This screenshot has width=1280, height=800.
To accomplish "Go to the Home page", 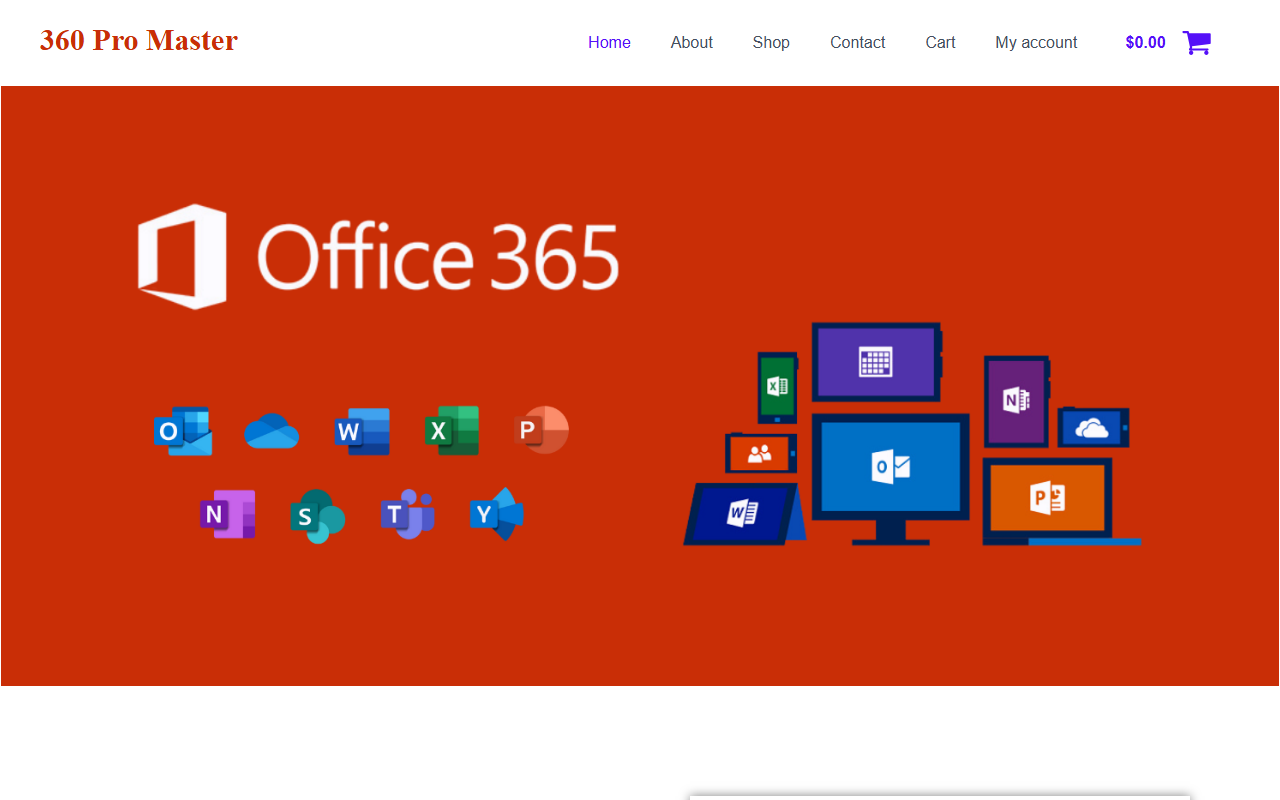I will click(609, 42).
